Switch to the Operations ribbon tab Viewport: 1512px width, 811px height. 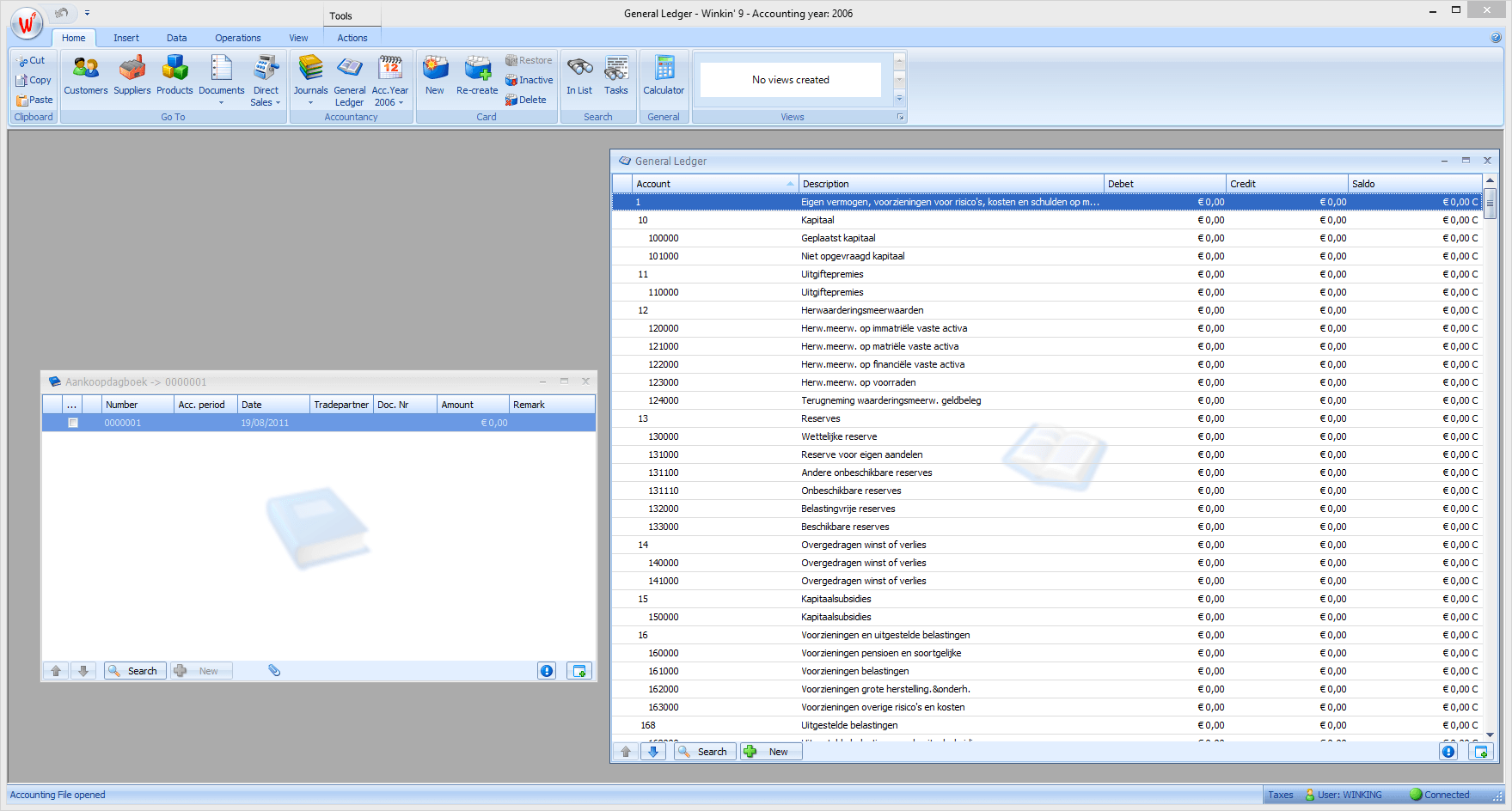[237, 38]
